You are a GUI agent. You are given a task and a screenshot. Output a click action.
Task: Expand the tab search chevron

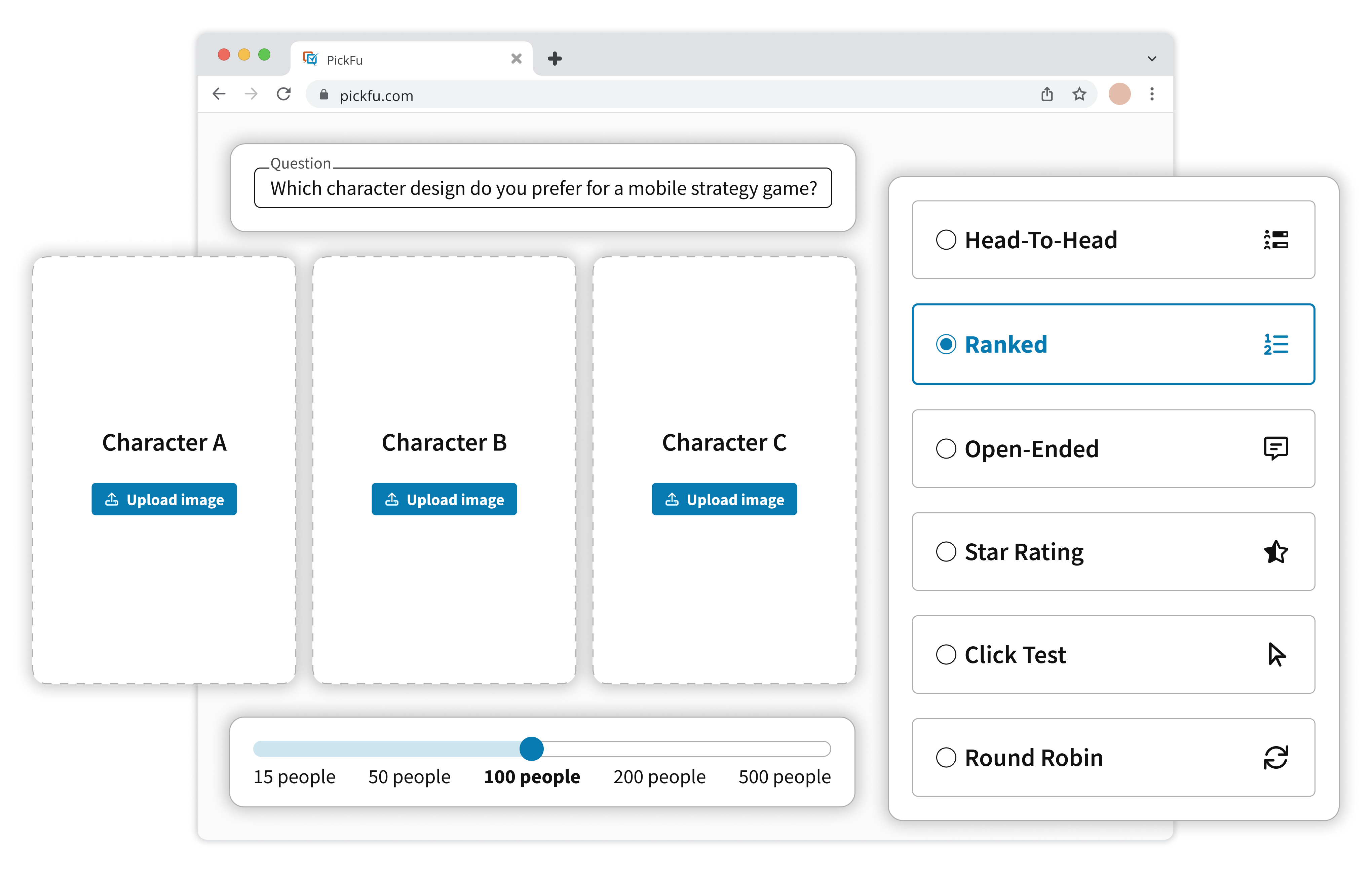(x=1151, y=59)
